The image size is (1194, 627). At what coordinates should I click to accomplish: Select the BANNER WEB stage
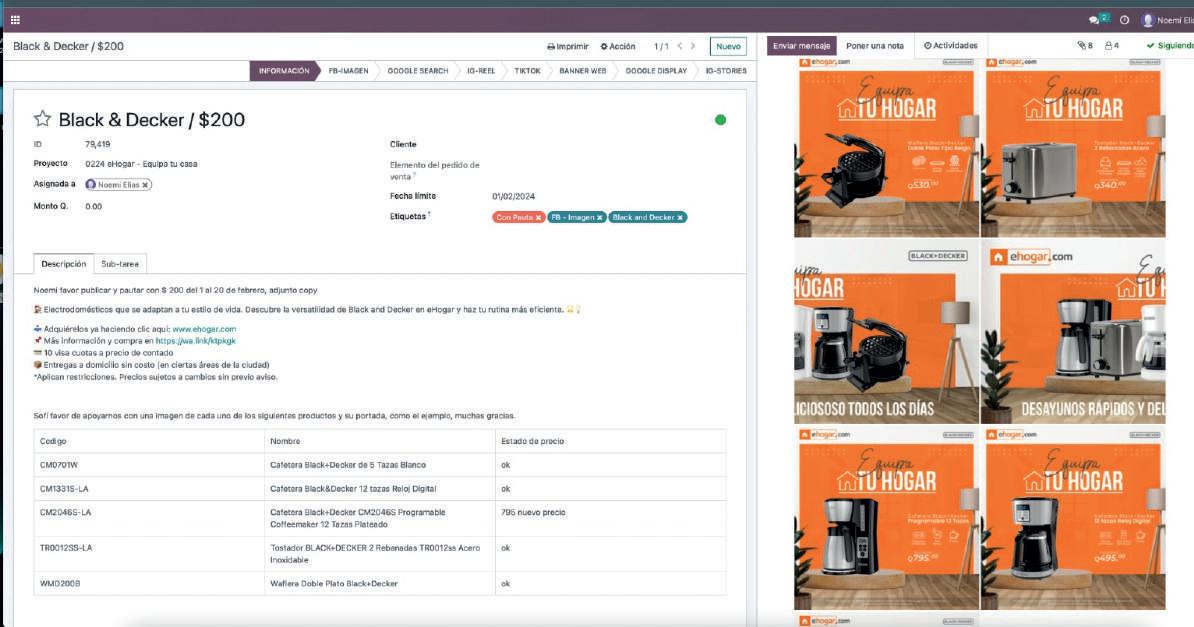click(583, 71)
